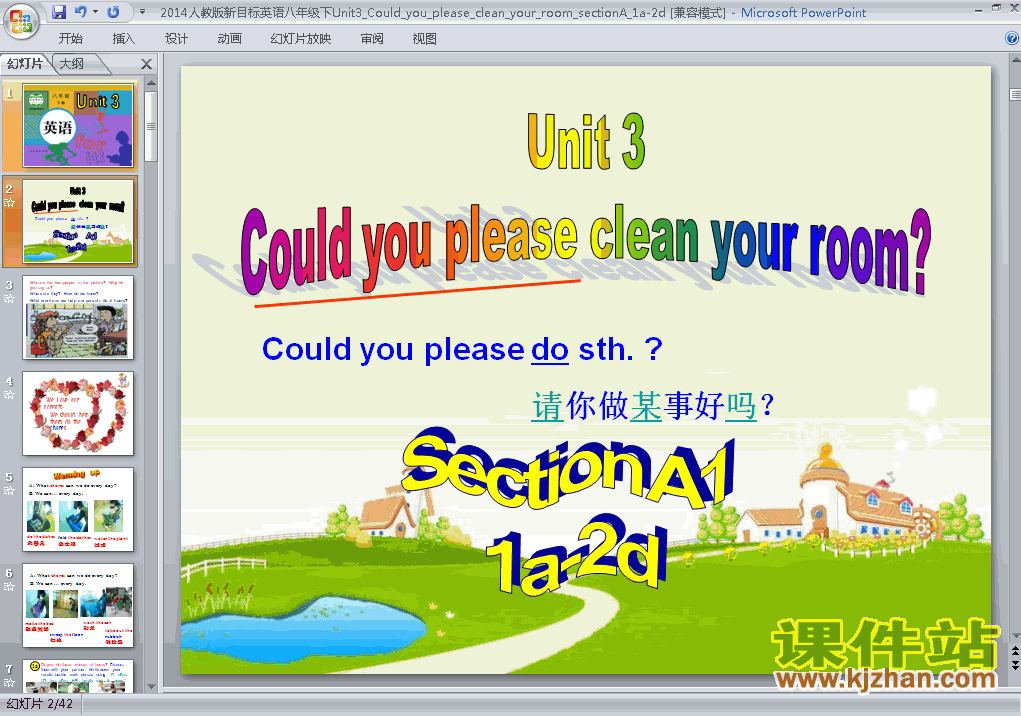1021x716 pixels.
Task: Click slide counter 幻灯片 2/42 in status bar
Action: [40, 704]
